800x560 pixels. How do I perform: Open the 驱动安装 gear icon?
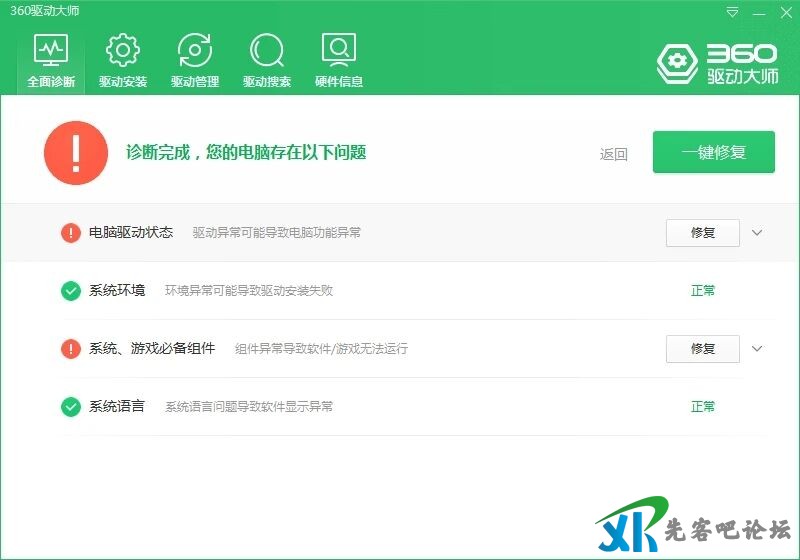(x=122, y=50)
